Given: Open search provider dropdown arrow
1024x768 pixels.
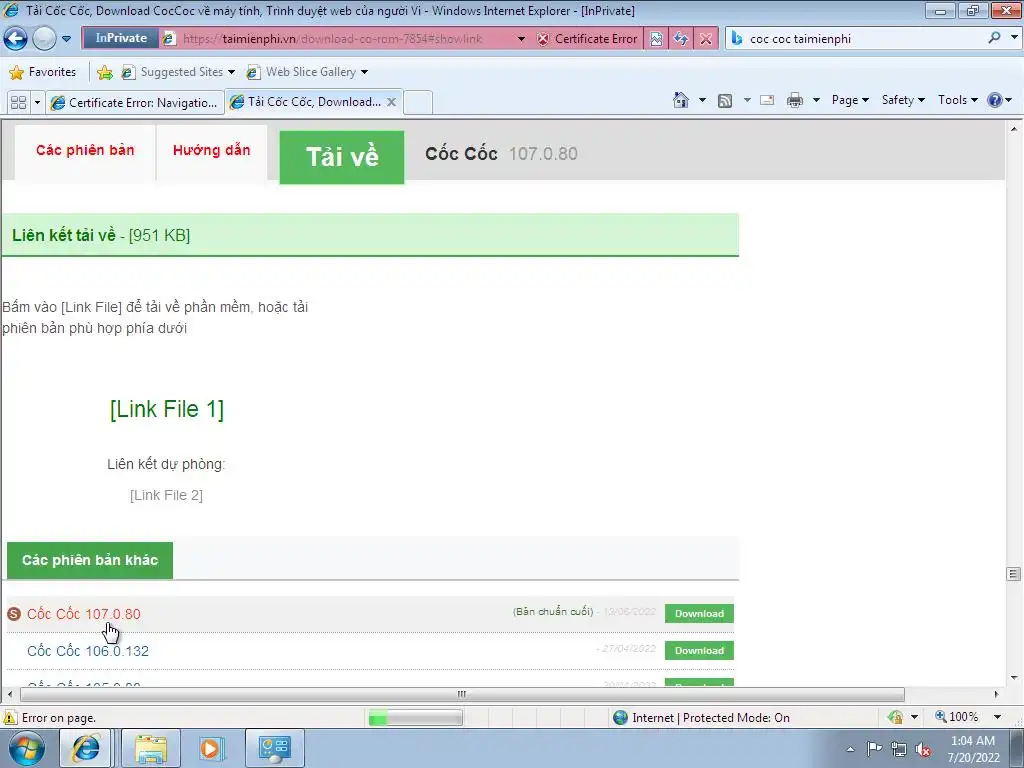Looking at the screenshot, I should tap(1014, 38).
